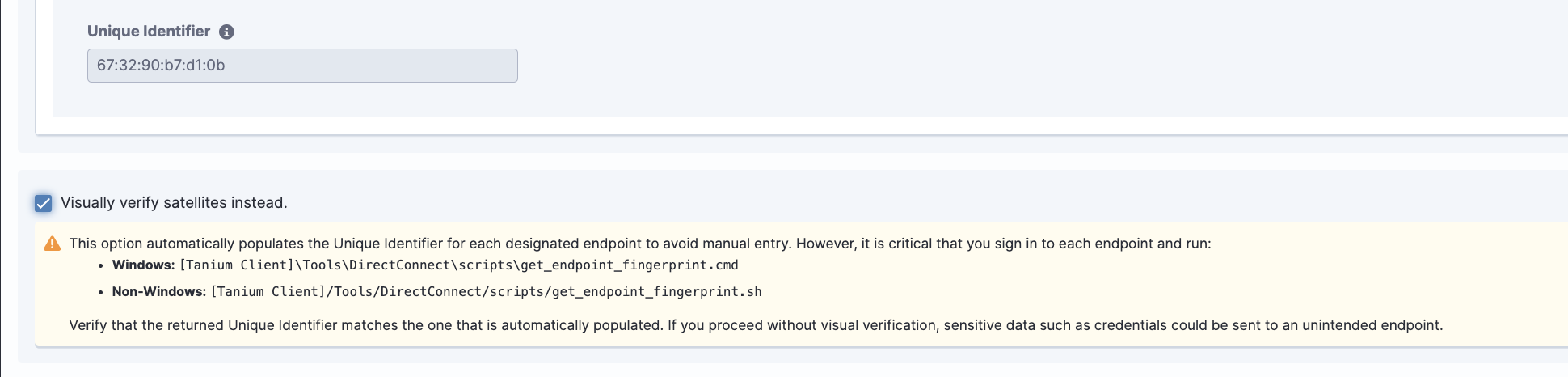Focus the Unique Identifier input field
The width and height of the screenshot is (1568, 377).
302,66
